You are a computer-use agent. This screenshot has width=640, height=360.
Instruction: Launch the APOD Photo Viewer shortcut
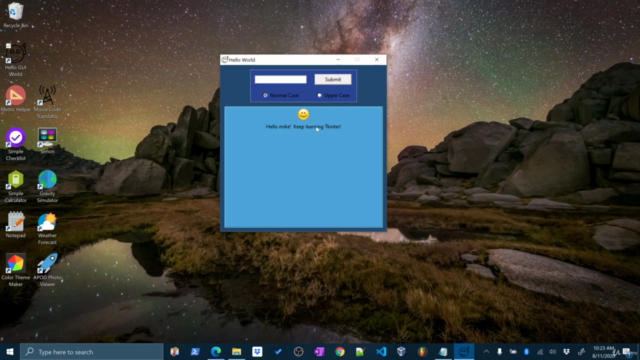47,270
